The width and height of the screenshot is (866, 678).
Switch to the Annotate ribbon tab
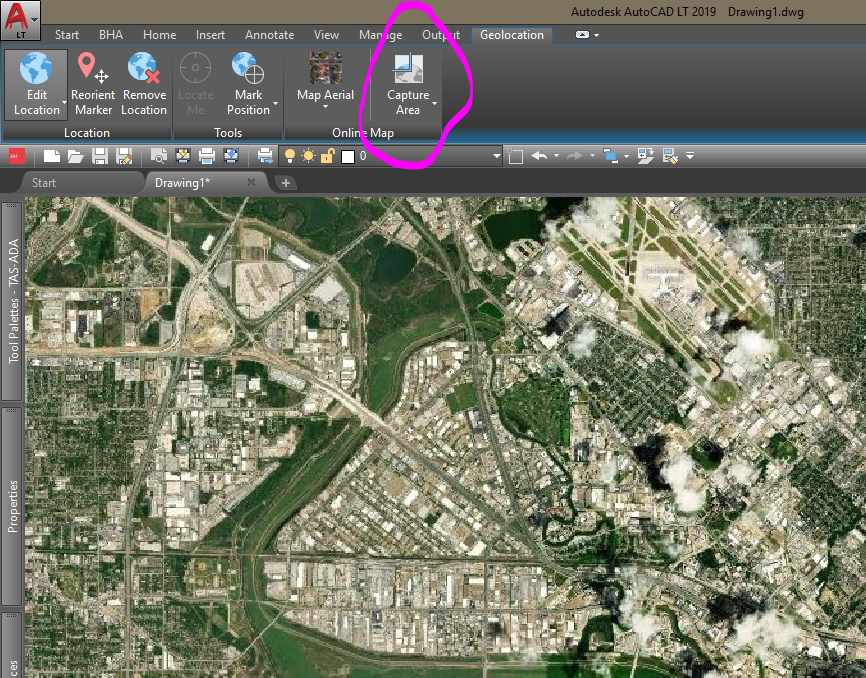click(x=270, y=35)
